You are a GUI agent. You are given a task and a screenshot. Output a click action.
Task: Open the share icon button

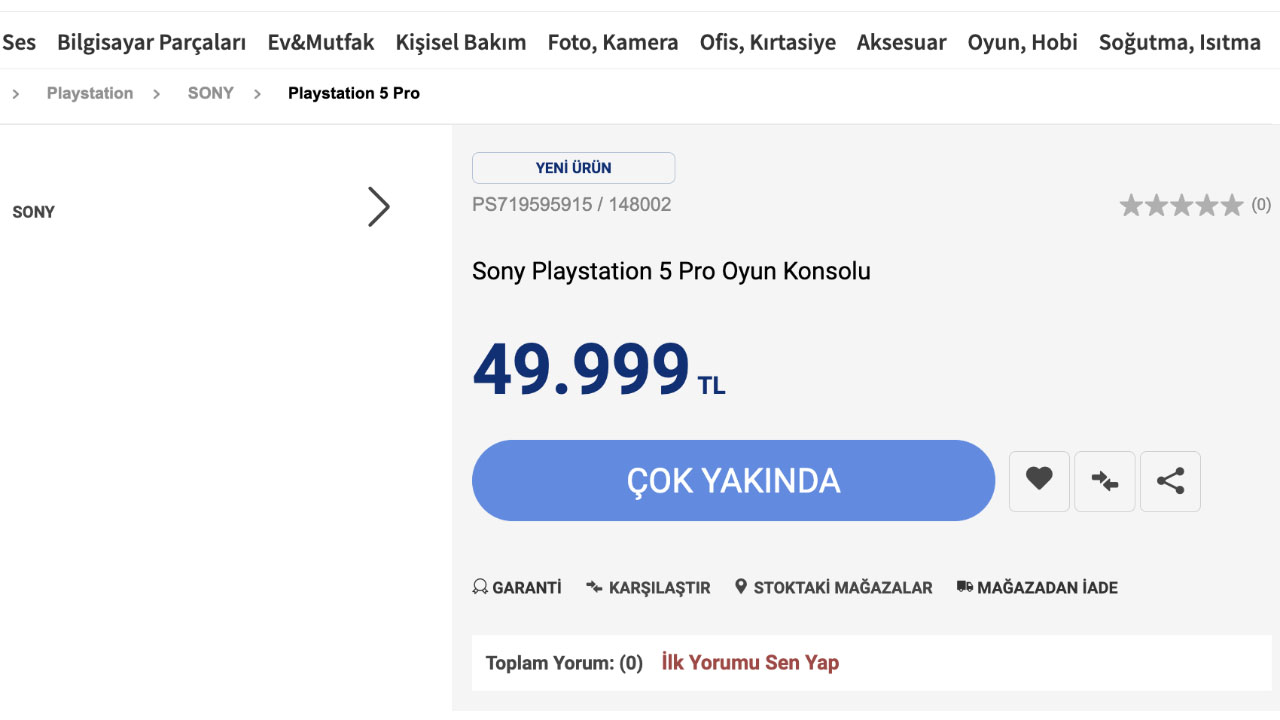point(1170,481)
